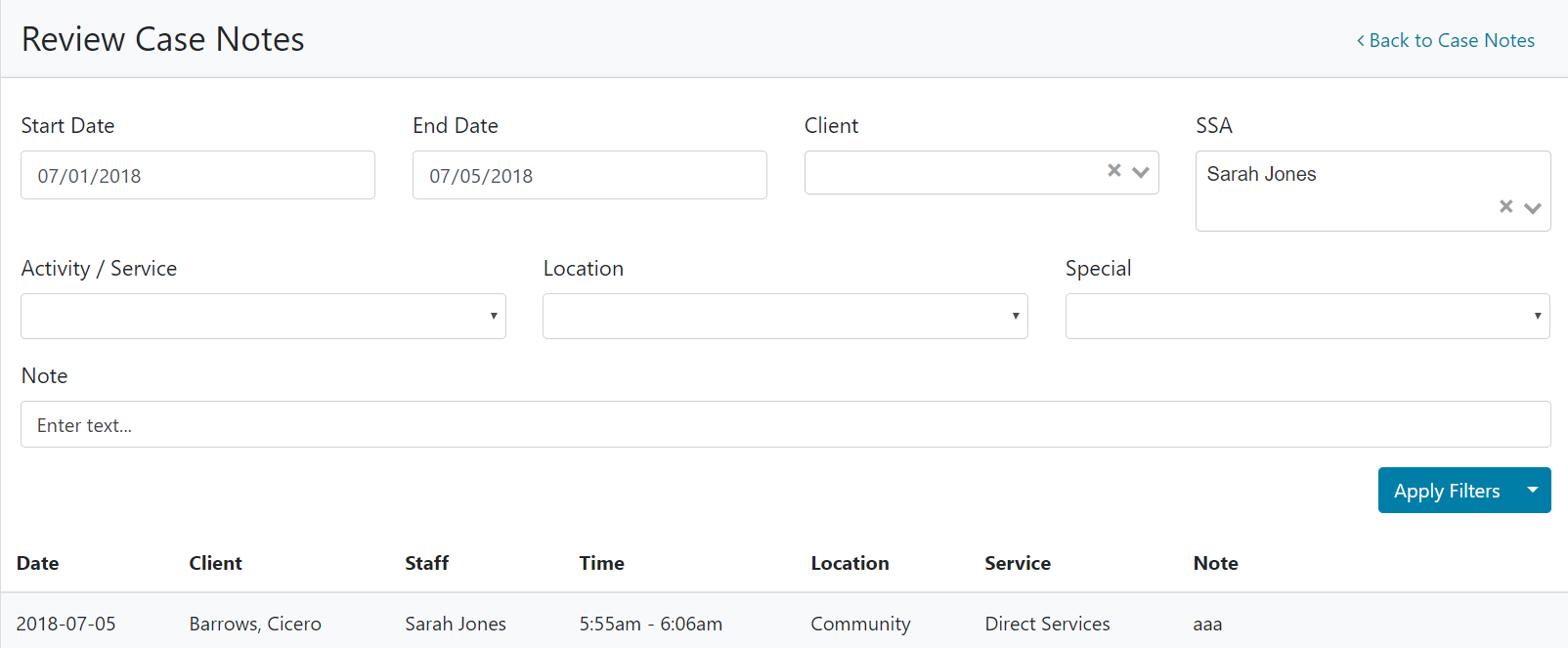
Task: Click the Apply Filters button
Action: click(1446, 491)
